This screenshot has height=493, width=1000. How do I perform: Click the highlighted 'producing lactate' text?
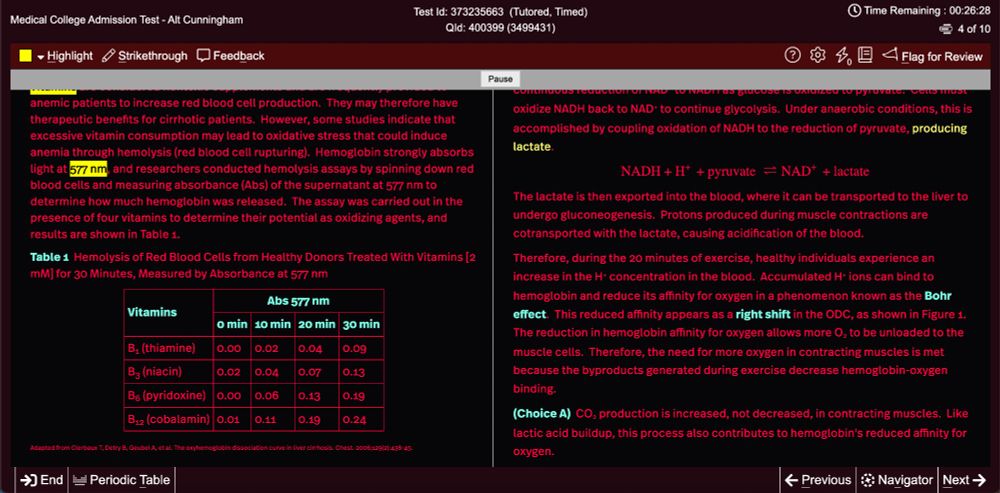[740, 137]
